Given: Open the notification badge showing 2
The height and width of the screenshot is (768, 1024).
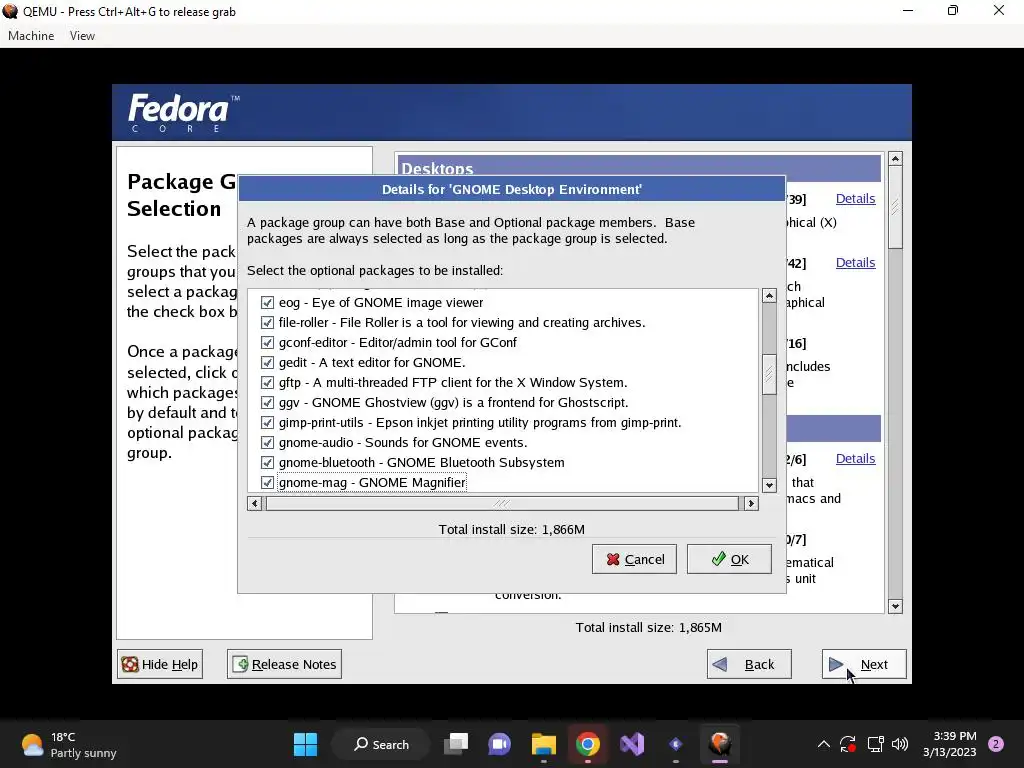Looking at the screenshot, I should (x=996, y=744).
